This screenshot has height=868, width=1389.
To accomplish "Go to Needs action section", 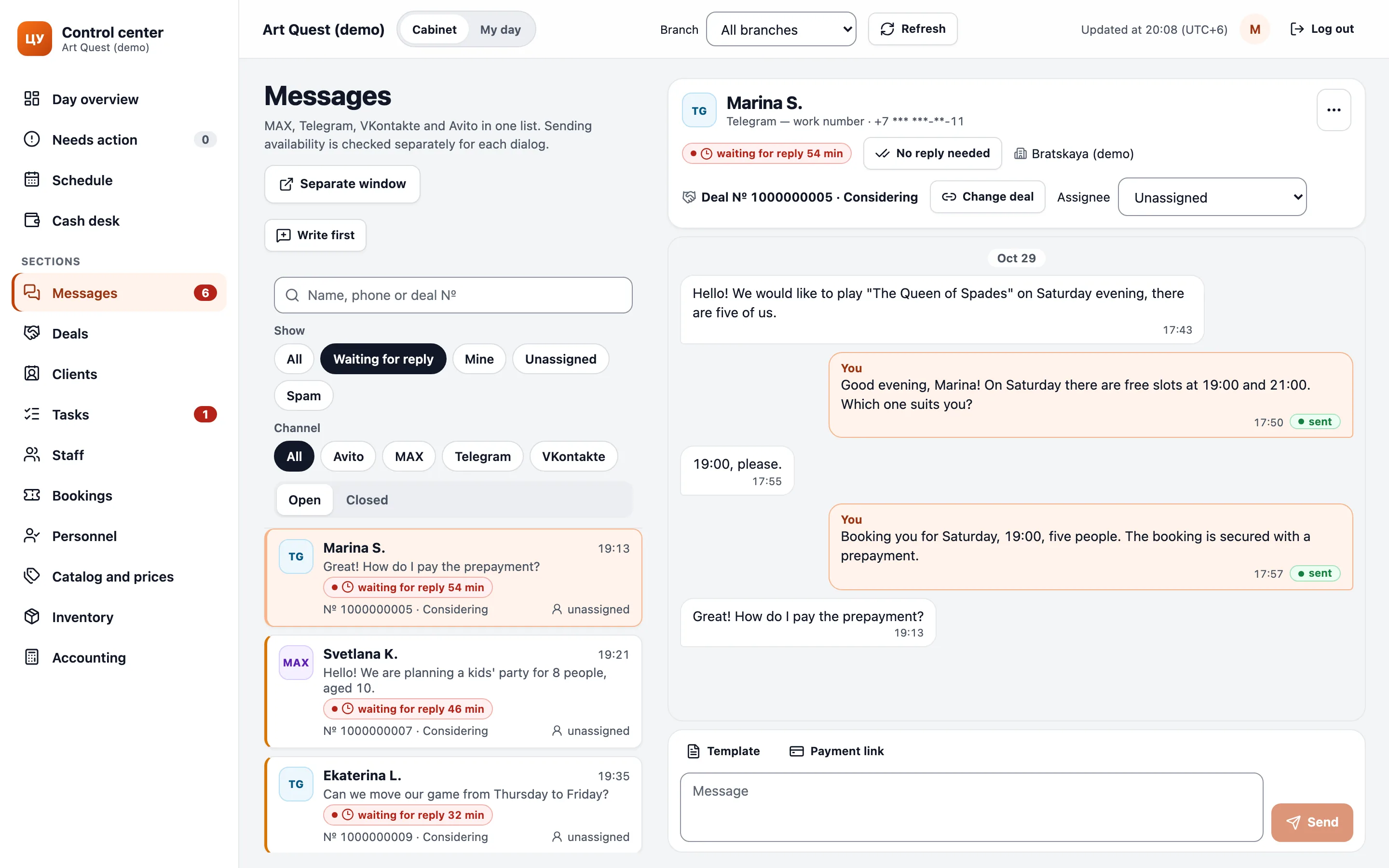I will (x=120, y=139).
